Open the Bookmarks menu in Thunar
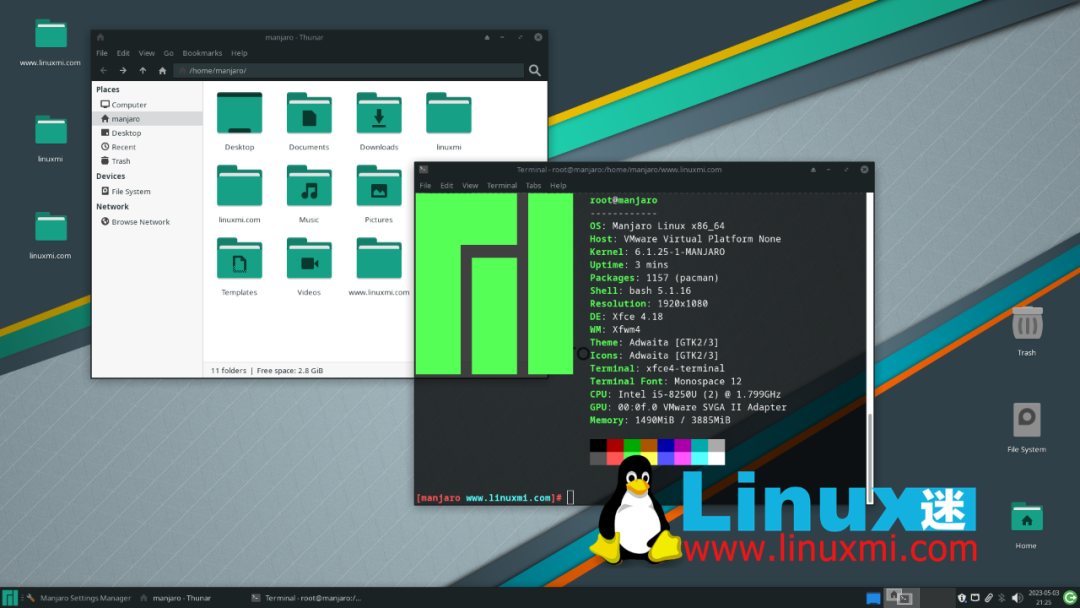Image resolution: width=1080 pixels, height=608 pixels. click(x=202, y=53)
